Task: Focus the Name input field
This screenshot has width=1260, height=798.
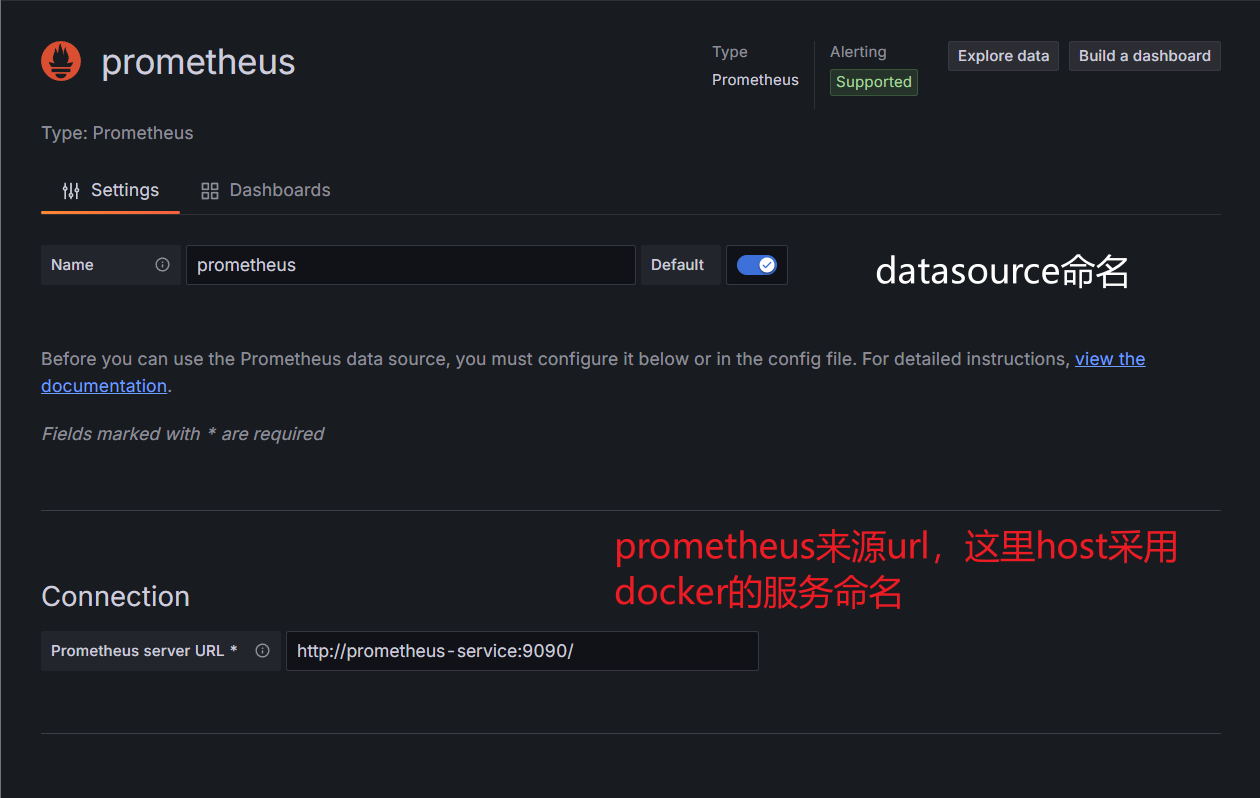Action: click(410, 265)
